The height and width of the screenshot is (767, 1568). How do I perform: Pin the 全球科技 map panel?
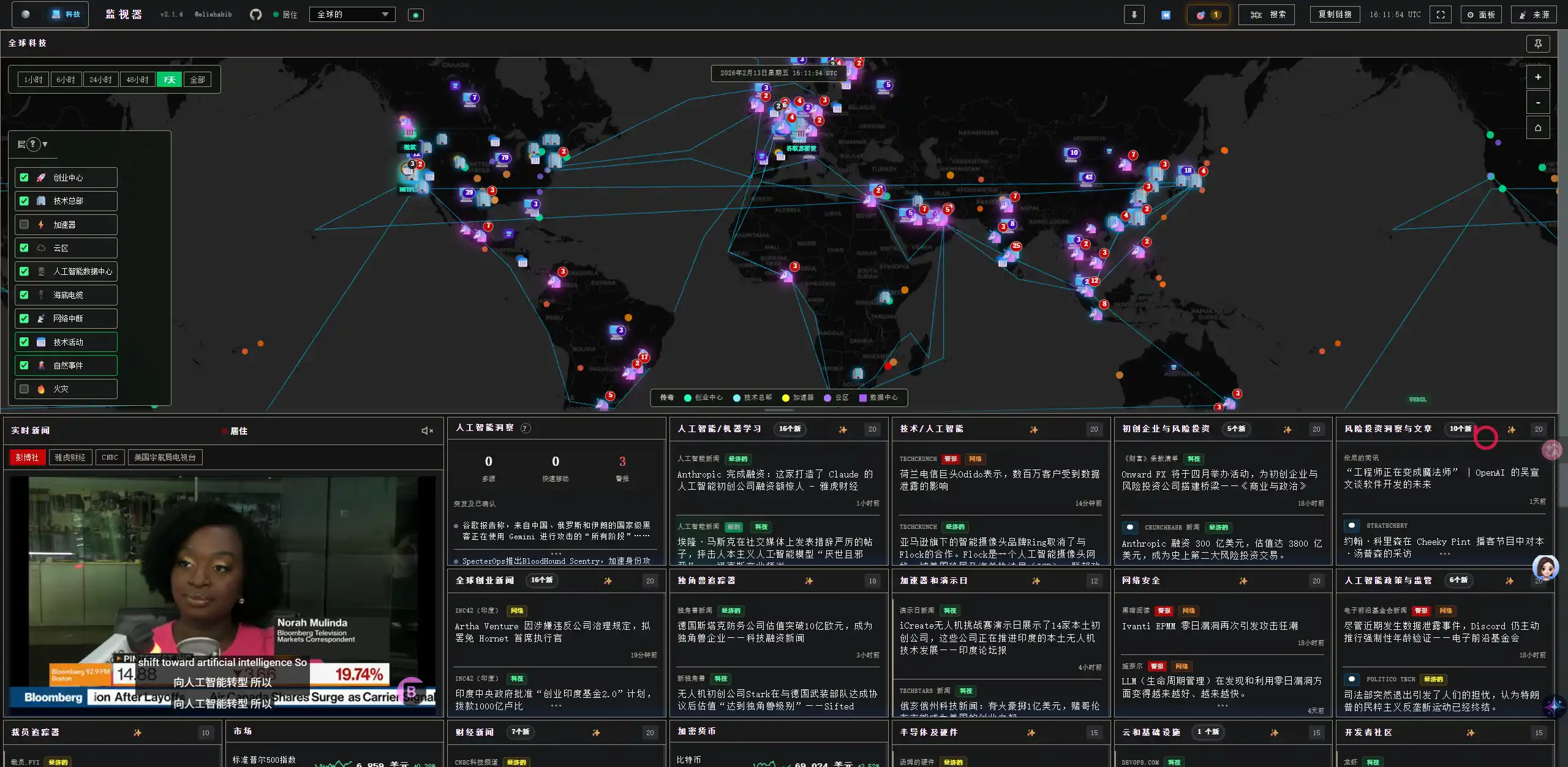click(1537, 43)
